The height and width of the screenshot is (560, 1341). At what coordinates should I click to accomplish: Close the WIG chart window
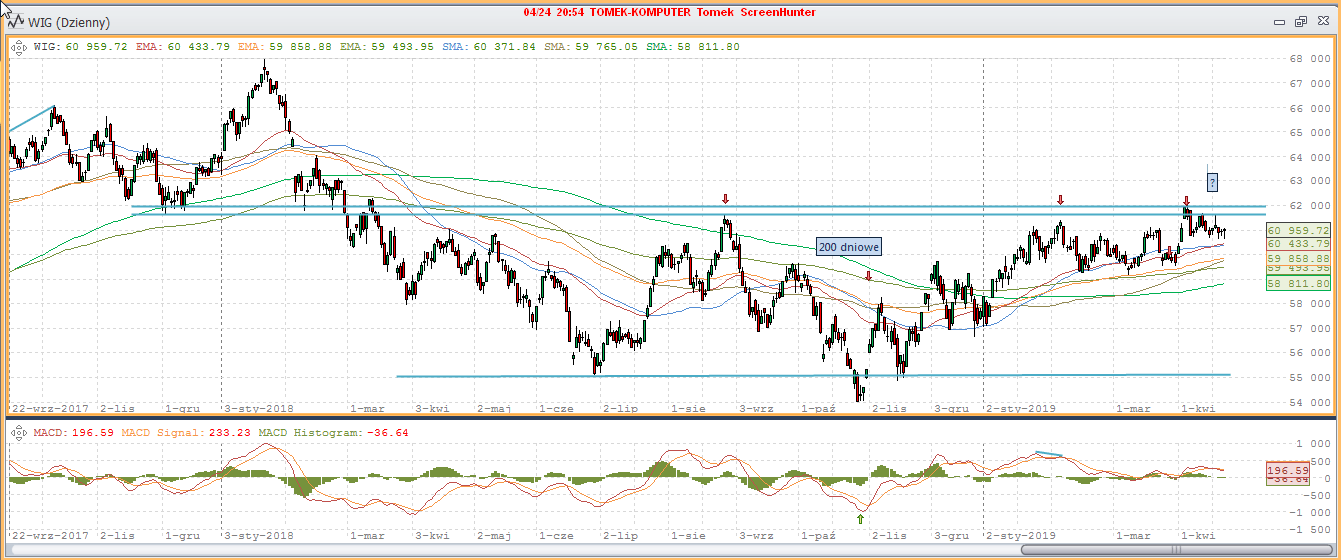point(1322,21)
